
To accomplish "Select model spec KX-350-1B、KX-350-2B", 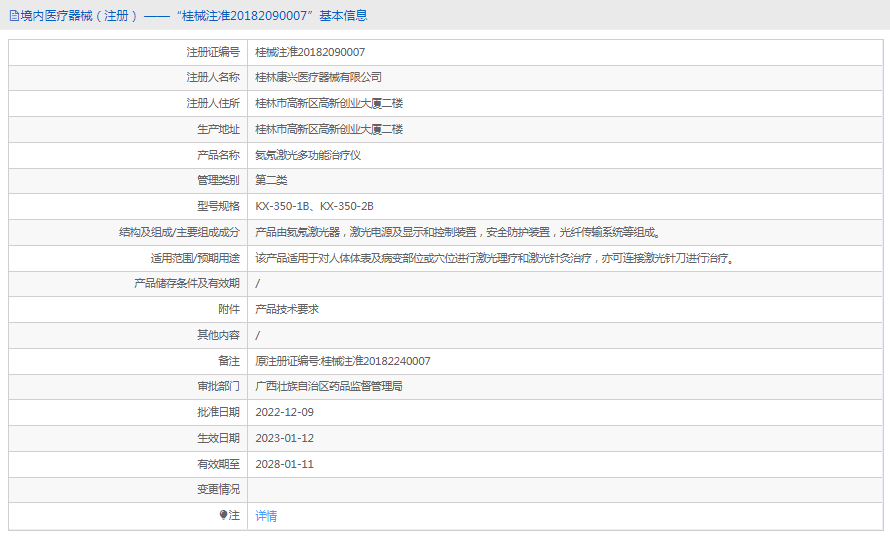I will (x=314, y=206).
